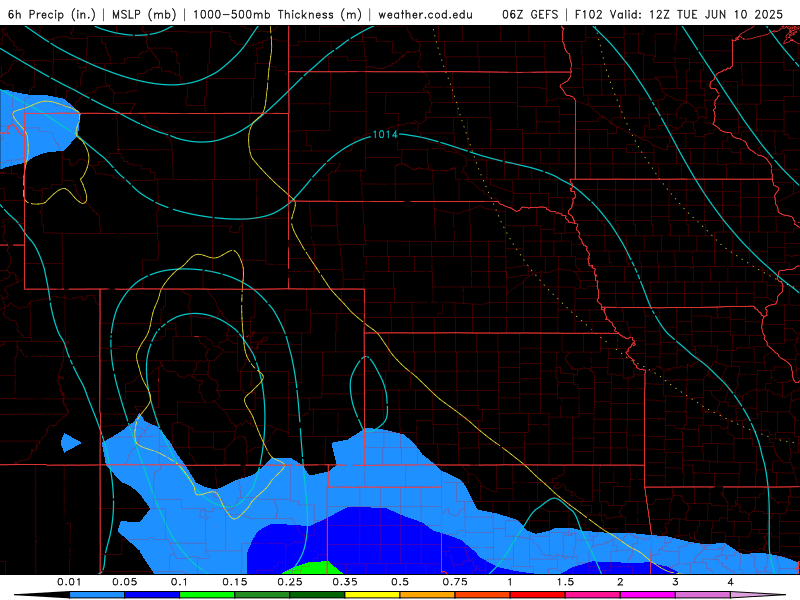
Task: Click the red 1–1.5 legend swatch
Action: (538, 595)
